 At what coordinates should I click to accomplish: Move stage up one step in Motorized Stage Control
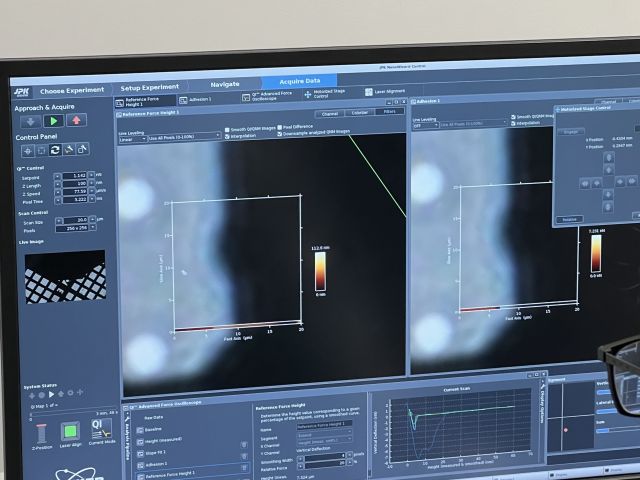coord(608,170)
